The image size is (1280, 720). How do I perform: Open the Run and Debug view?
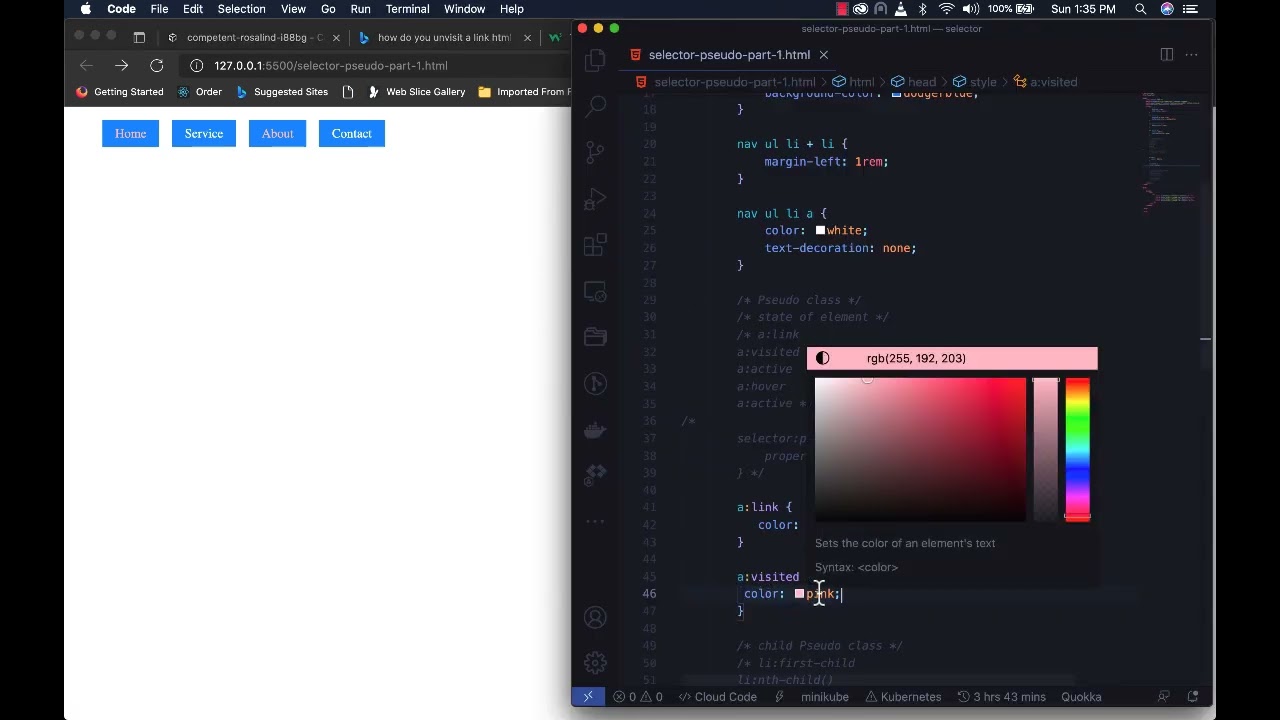click(596, 198)
